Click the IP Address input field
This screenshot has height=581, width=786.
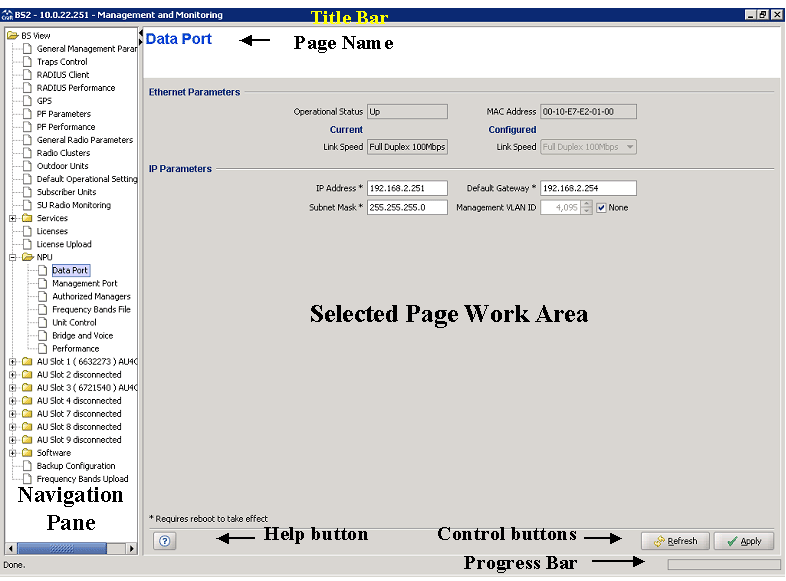407,188
